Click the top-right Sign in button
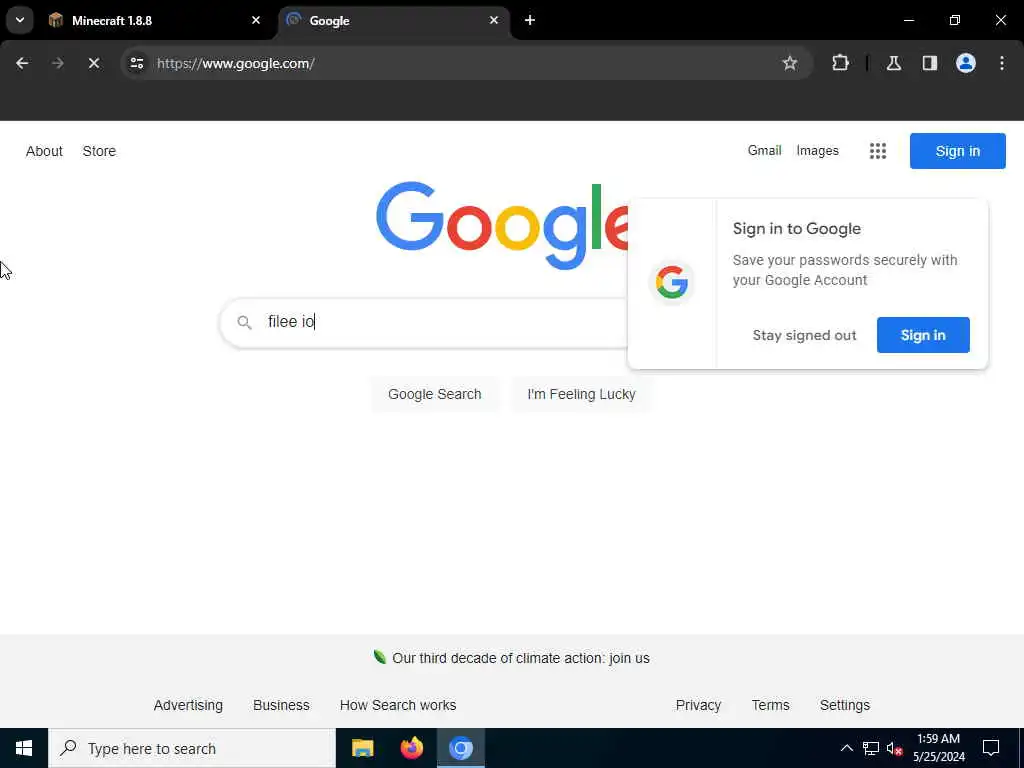Image resolution: width=1024 pixels, height=768 pixels. [957, 151]
